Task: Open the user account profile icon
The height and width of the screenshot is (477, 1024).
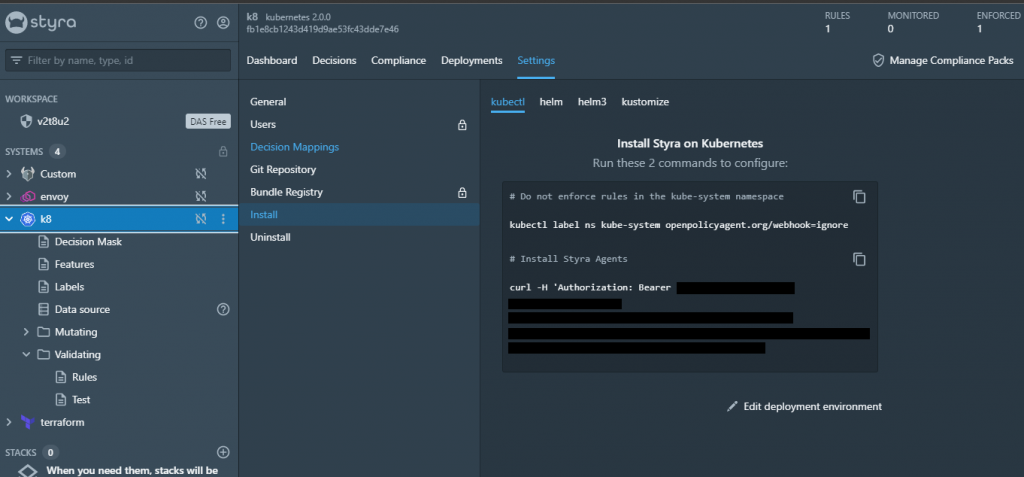Action: pos(223,23)
